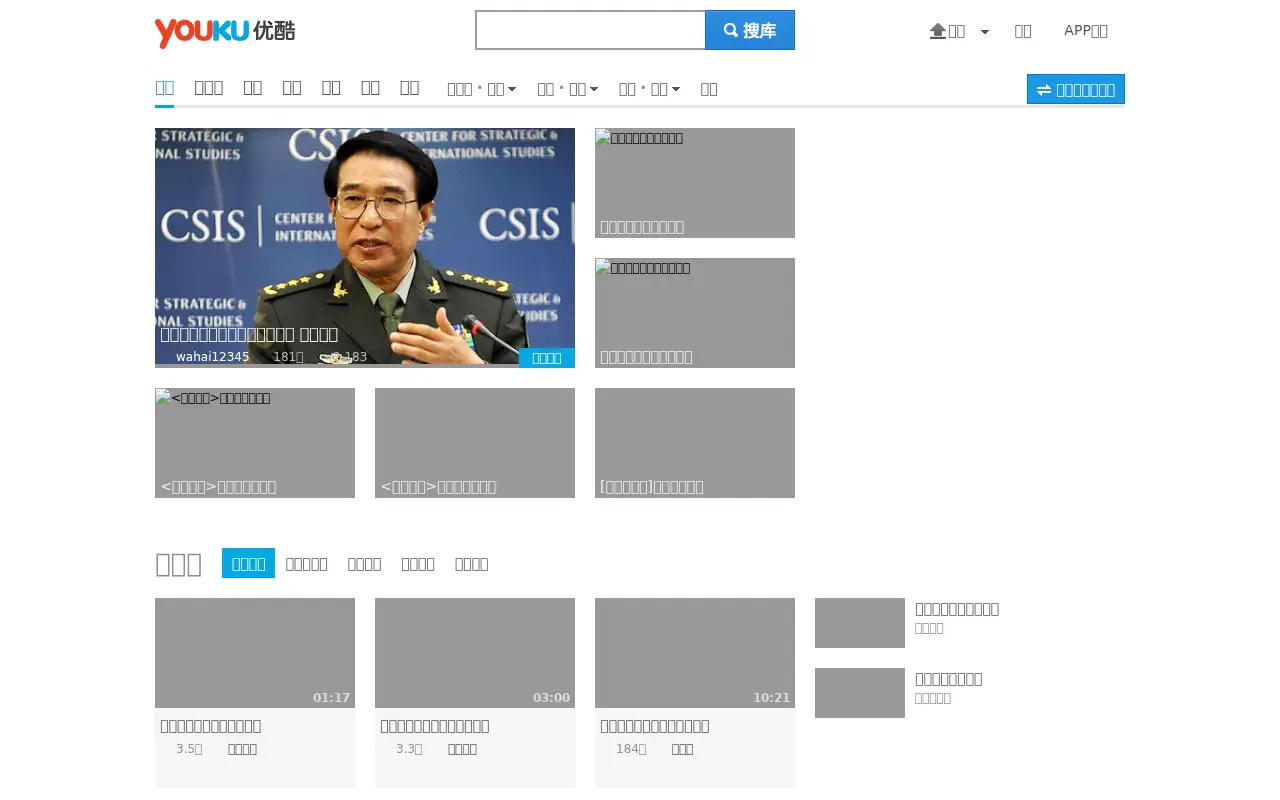Play the video thumbnail lasting 01:17

(x=255, y=653)
